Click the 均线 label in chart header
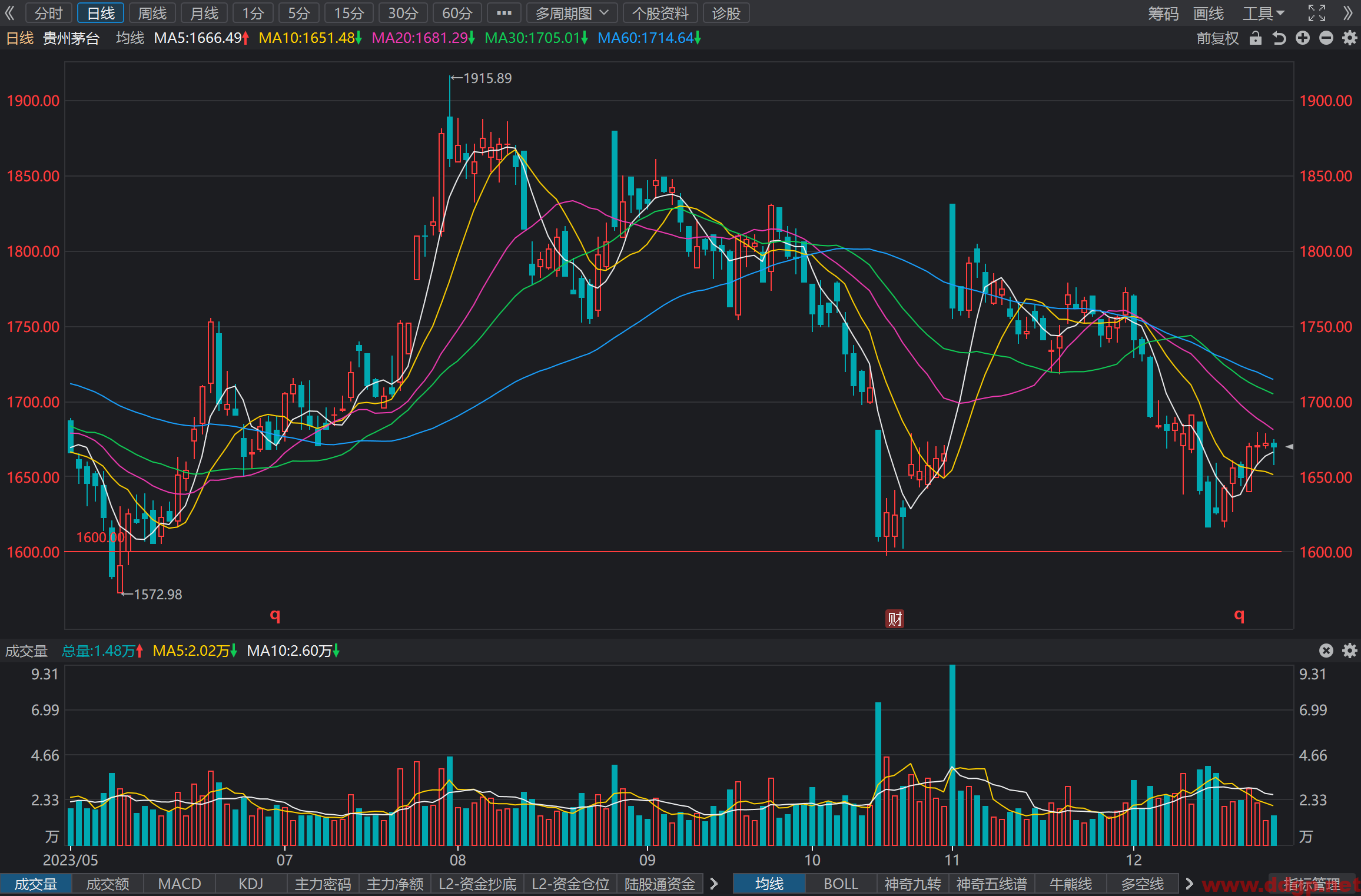Image resolution: width=1361 pixels, height=896 pixels. [130, 38]
